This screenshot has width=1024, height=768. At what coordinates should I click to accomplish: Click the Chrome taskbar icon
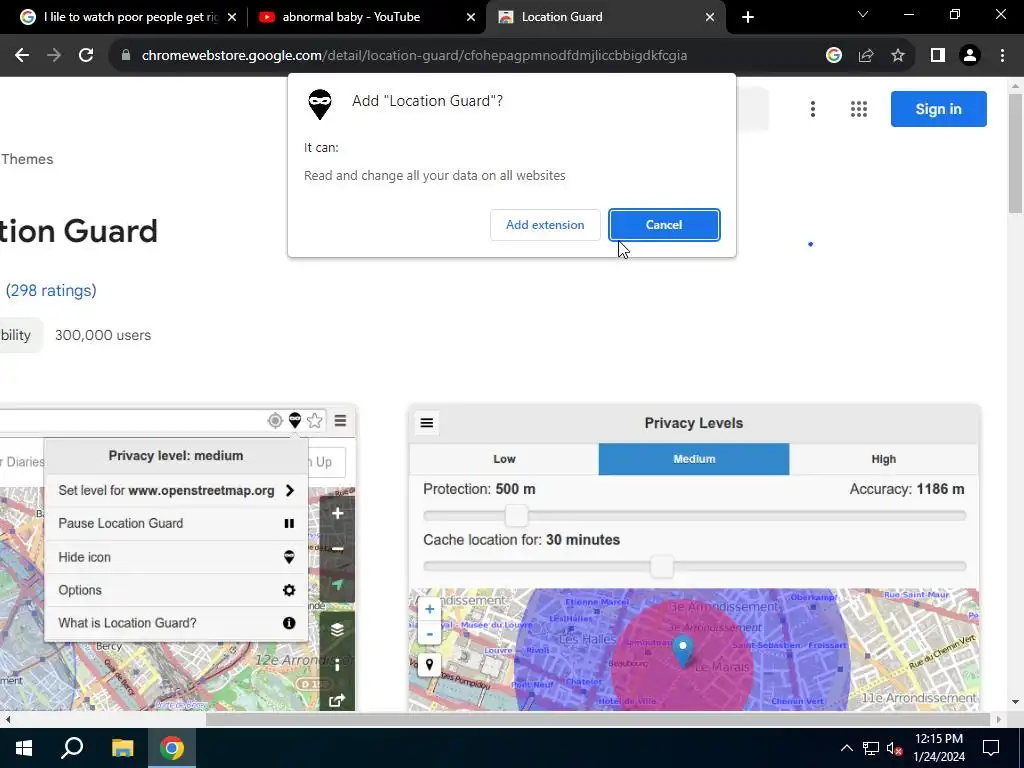[172, 748]
